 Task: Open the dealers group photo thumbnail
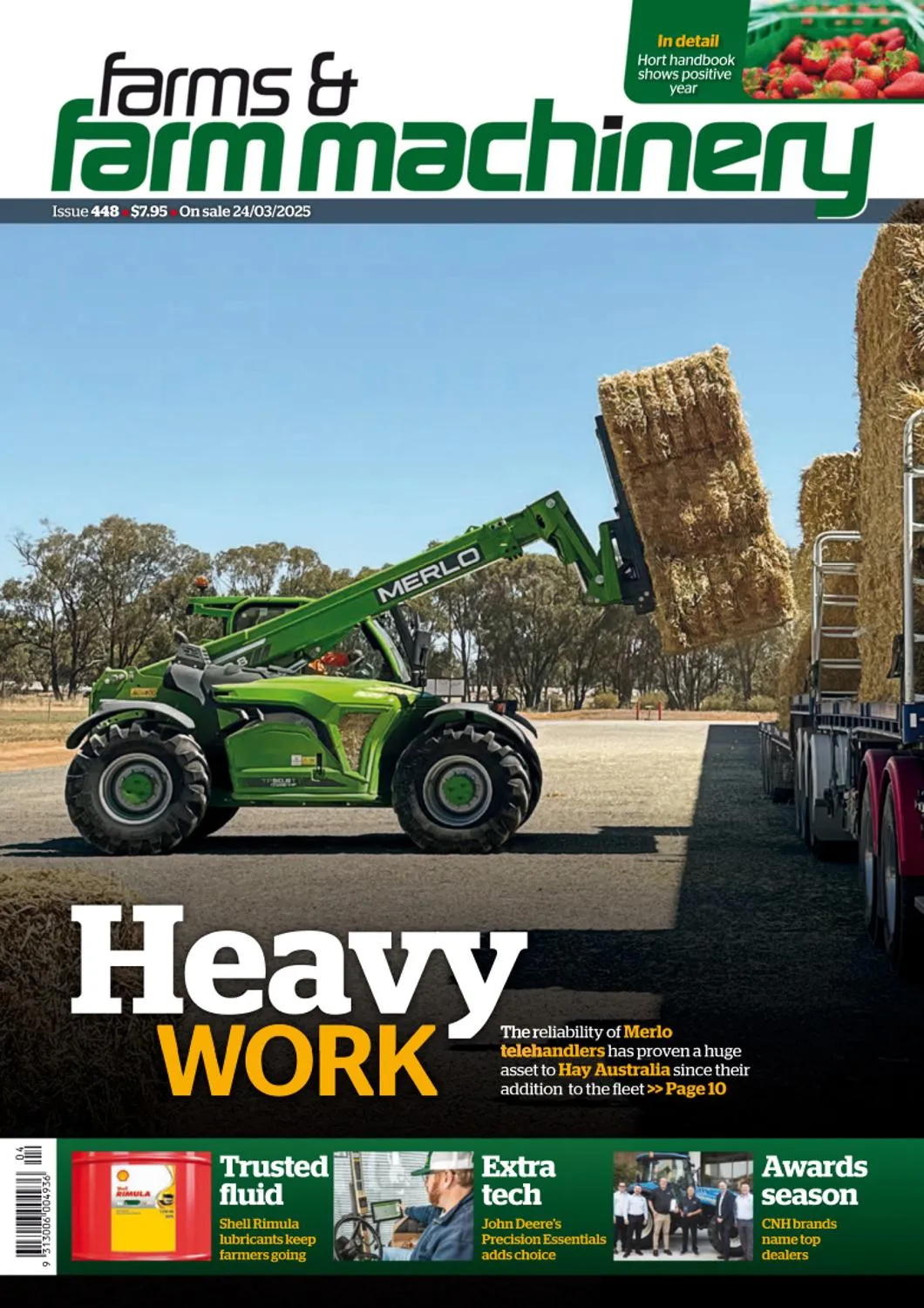click(683, 1205)
